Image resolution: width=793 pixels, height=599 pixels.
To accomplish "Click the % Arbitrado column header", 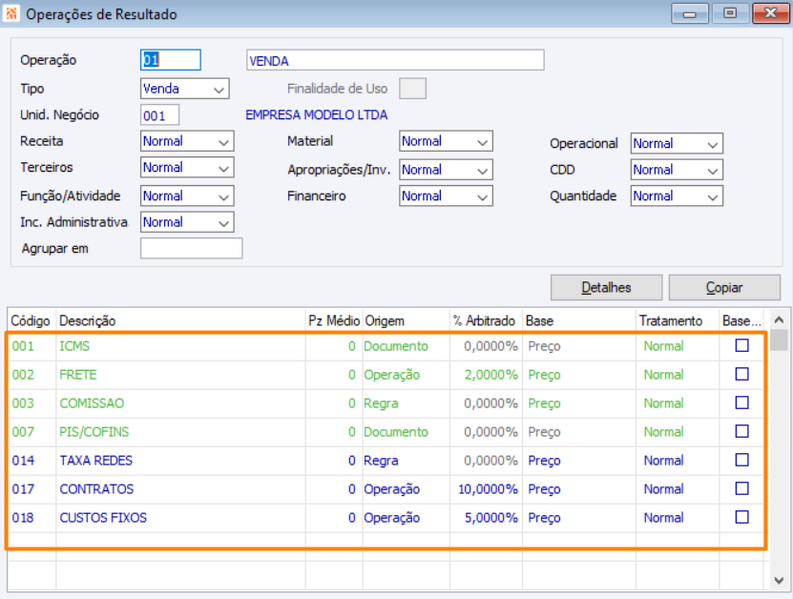I will pyautogui.click(x=486, y=321).
